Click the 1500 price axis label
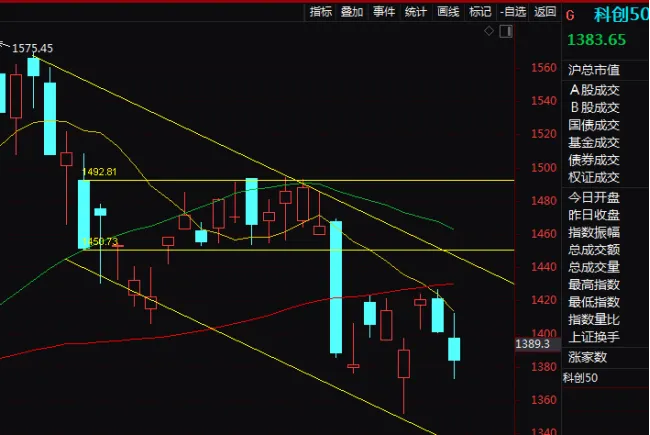The image size is (650, 435). point(543,168)
